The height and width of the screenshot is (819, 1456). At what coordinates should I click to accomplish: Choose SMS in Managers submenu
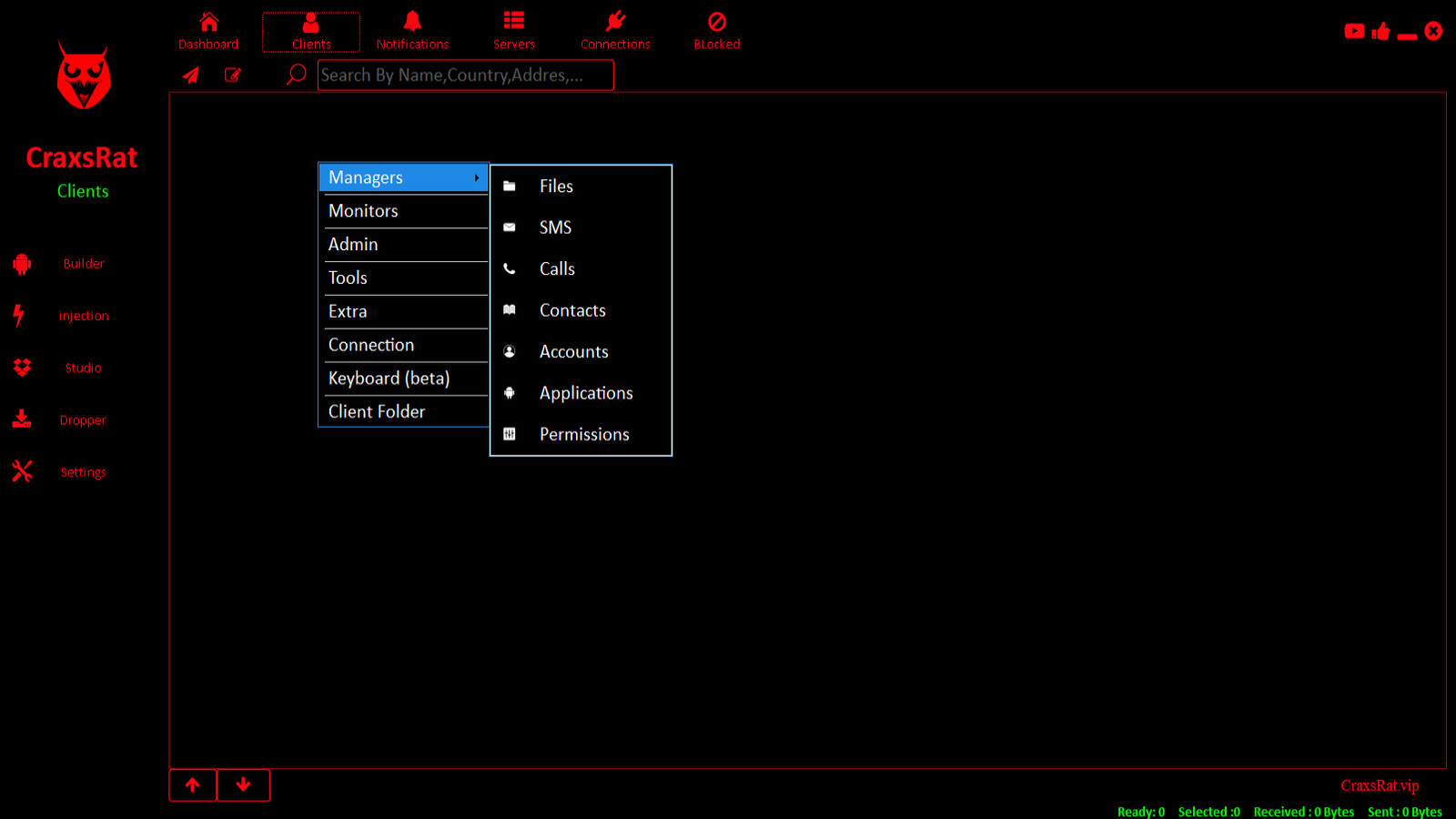[581, 227]
